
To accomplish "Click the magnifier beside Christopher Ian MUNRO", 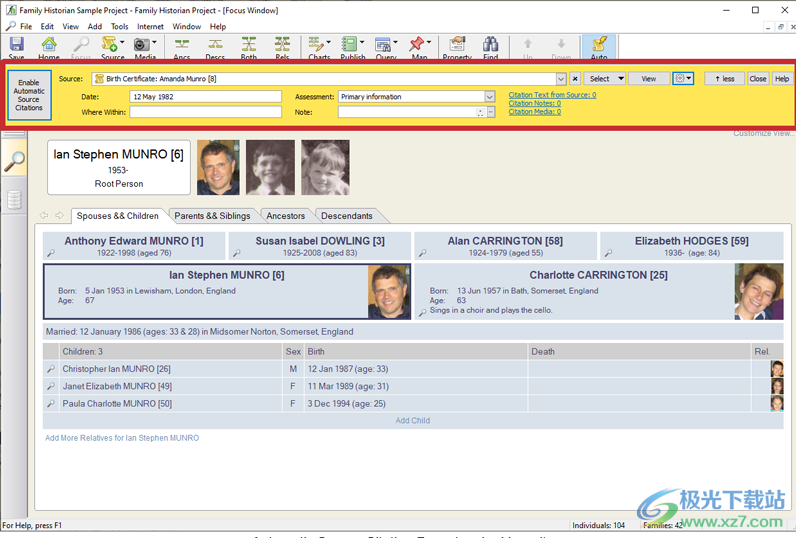I will [51, 369].
